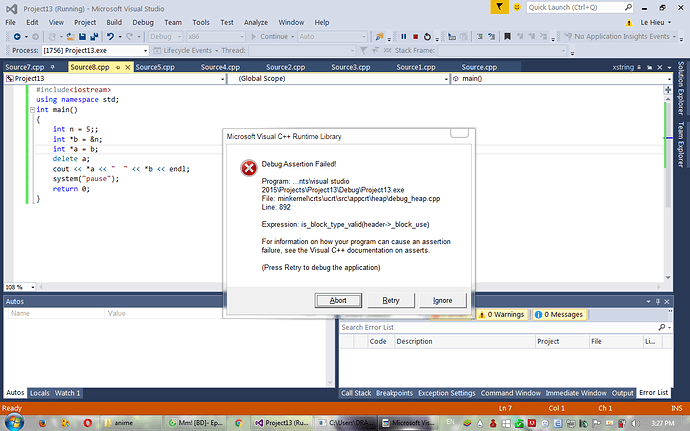Switch to the Call Stack tab

356,393
